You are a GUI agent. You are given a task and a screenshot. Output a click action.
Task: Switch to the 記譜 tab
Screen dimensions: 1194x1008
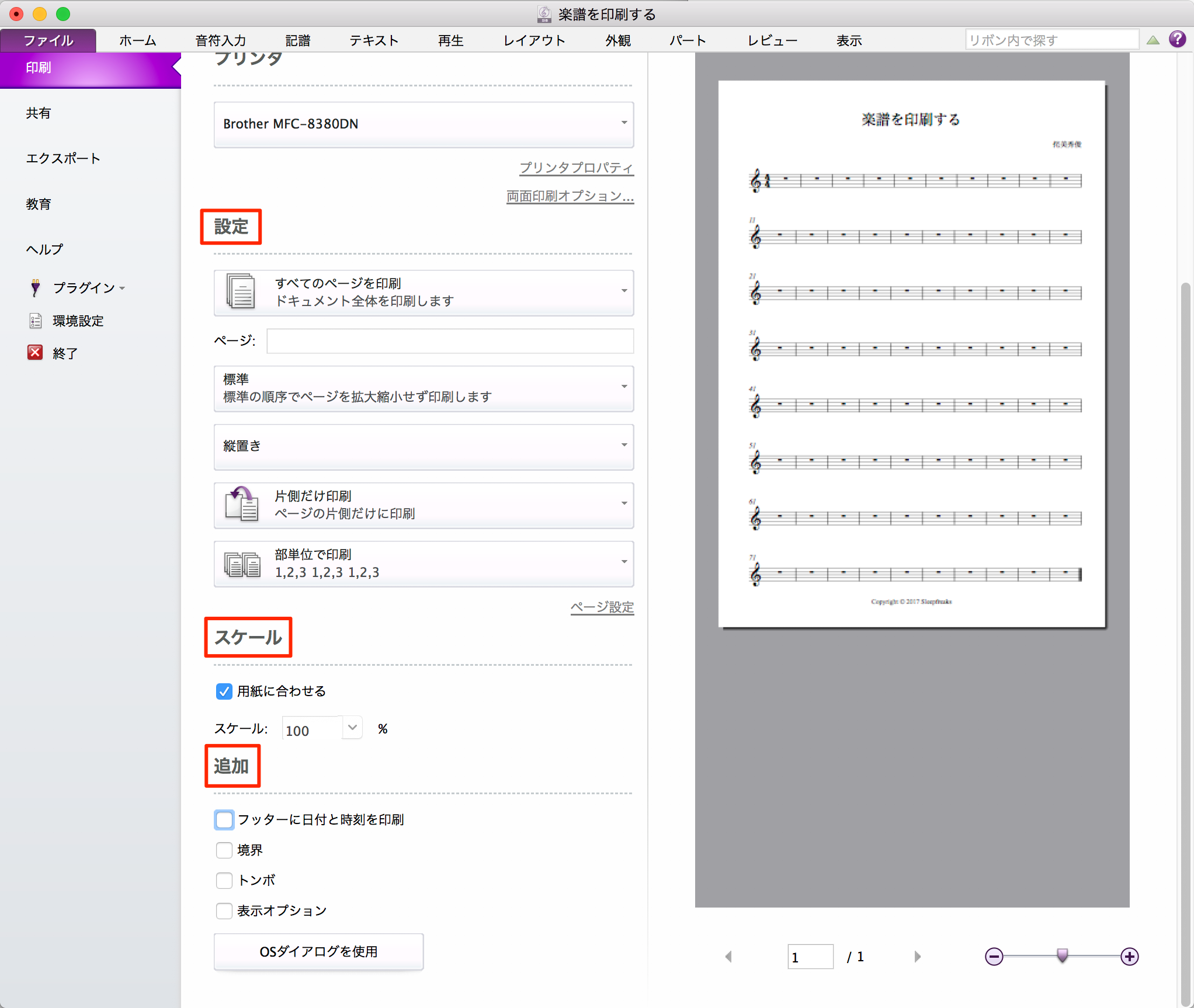tap(298, 40)
